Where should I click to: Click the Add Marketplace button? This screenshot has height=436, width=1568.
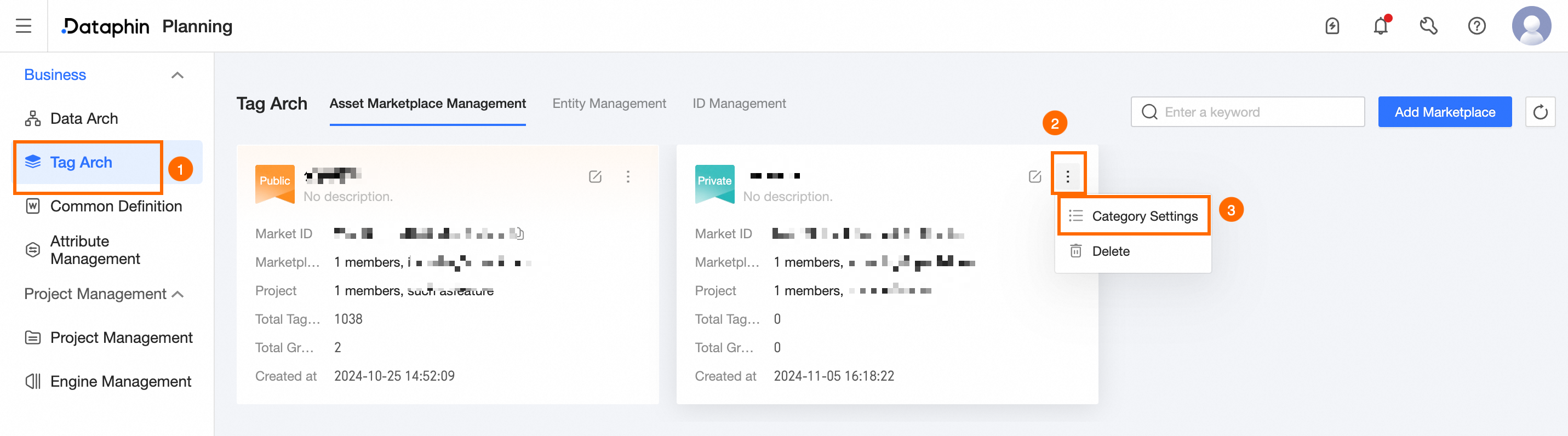click(1444, 112)
